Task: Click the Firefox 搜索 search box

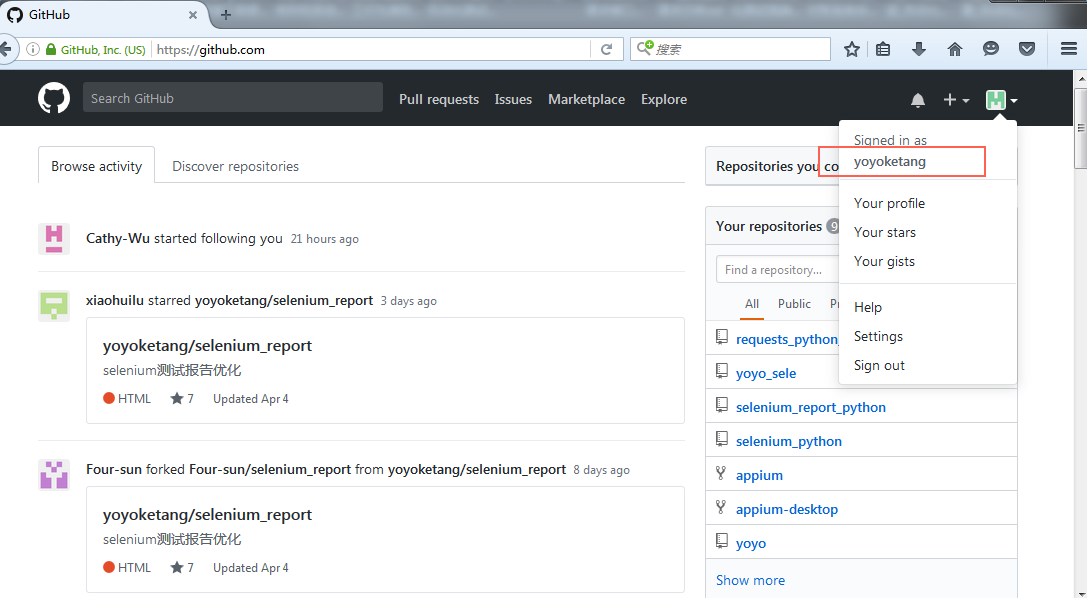Action: pyautogui.click(x=730, y=49)
